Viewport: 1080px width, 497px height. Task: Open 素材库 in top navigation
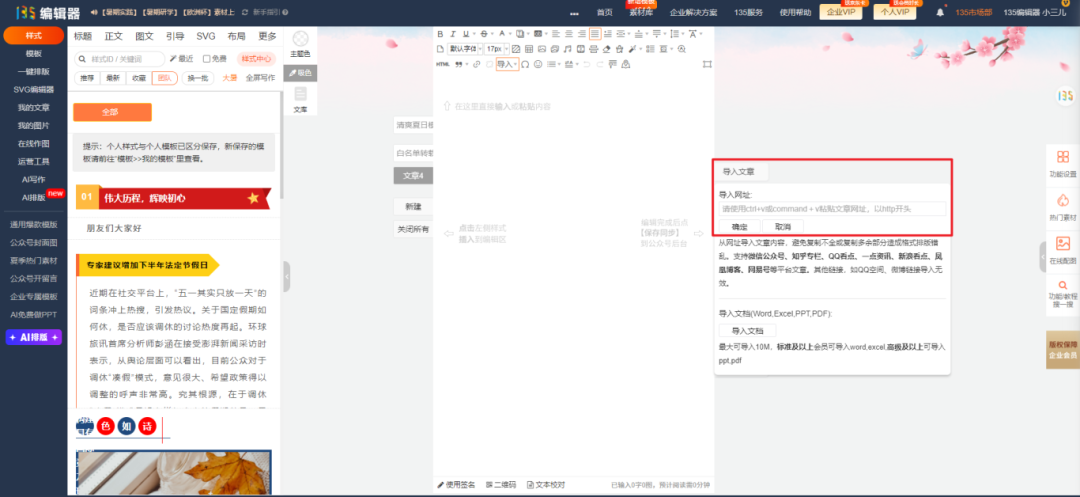pos(641,12)
